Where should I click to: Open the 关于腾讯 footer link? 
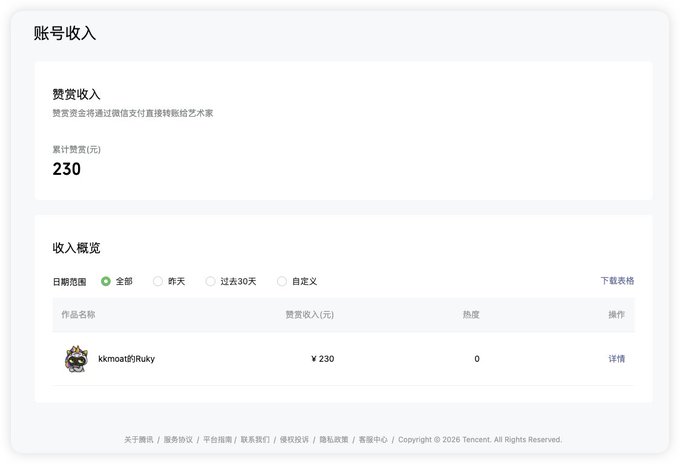pos(139,440)
